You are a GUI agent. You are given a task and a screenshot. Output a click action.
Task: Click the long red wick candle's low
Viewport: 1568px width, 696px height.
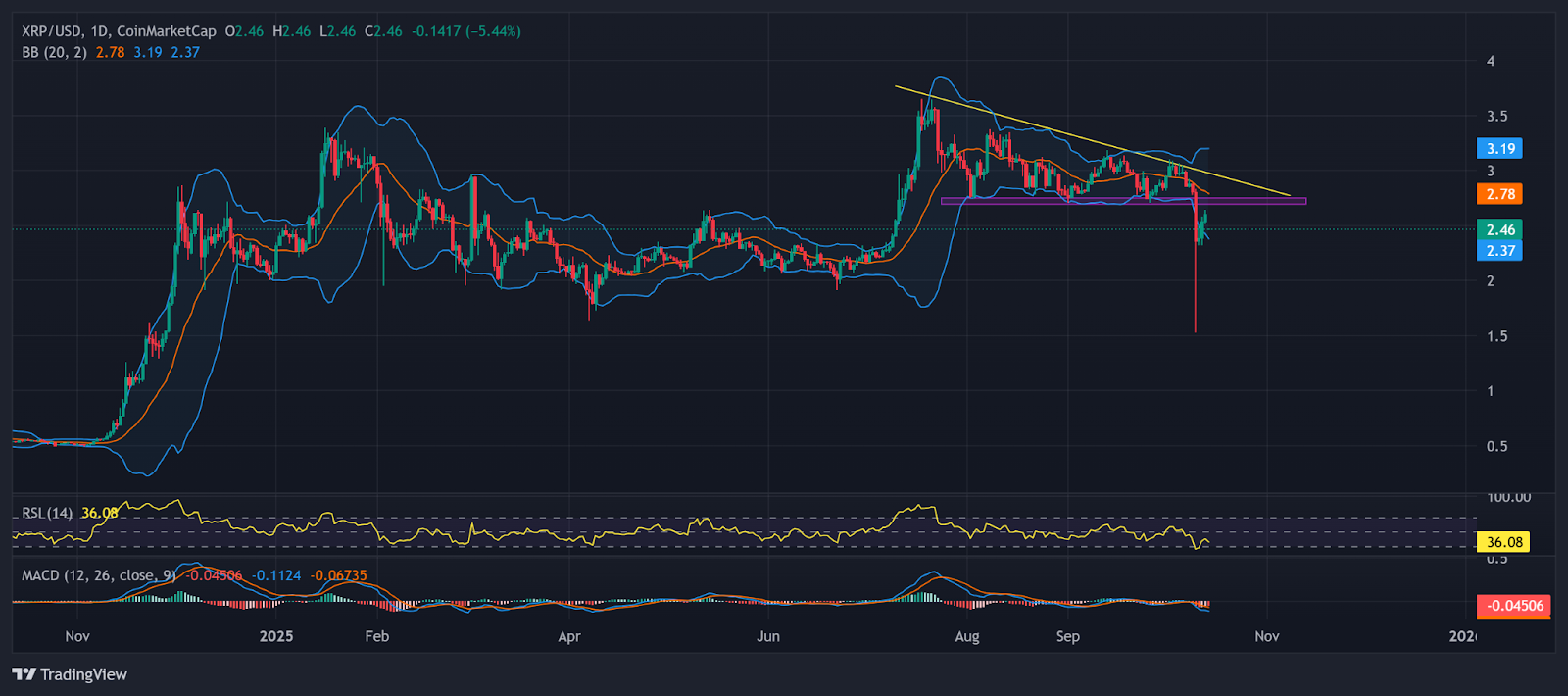[1196, 329]
